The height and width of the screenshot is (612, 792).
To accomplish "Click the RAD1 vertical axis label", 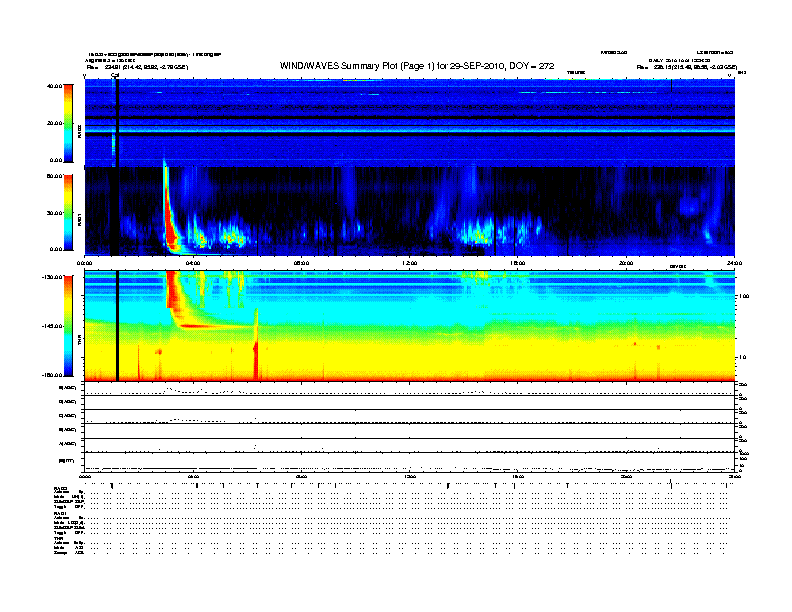I will [79, 219].
